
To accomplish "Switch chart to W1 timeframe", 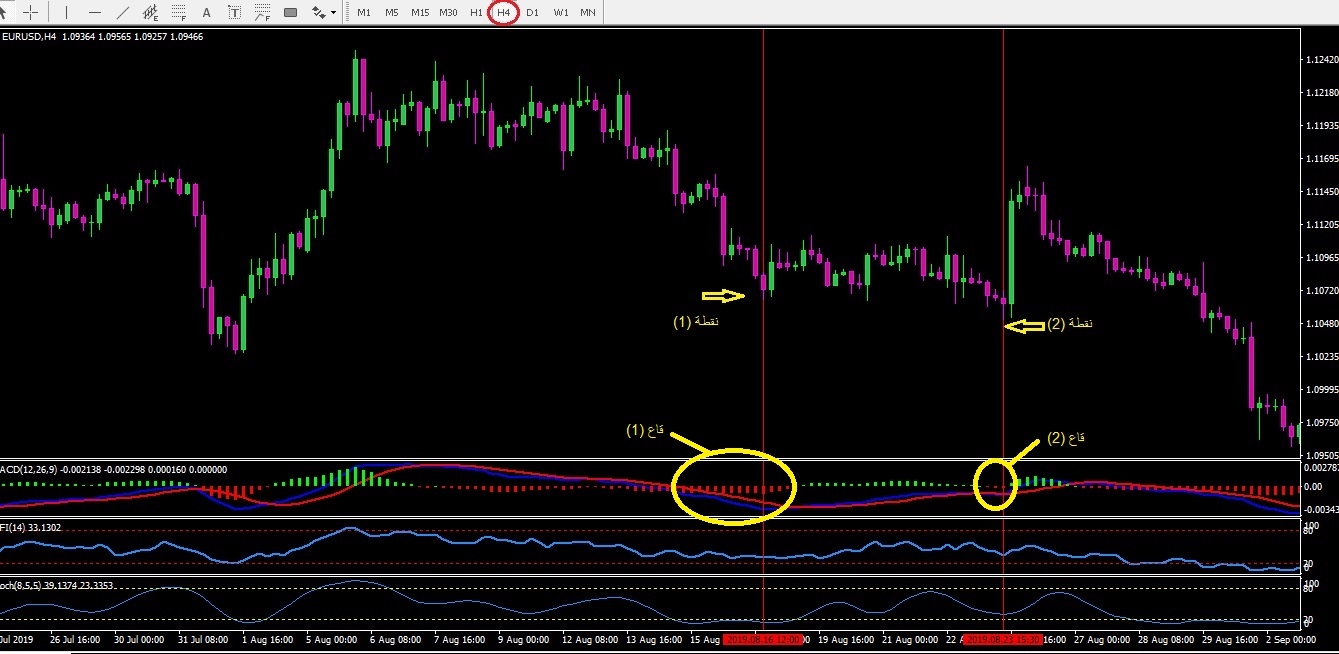I will click(561, 13).
